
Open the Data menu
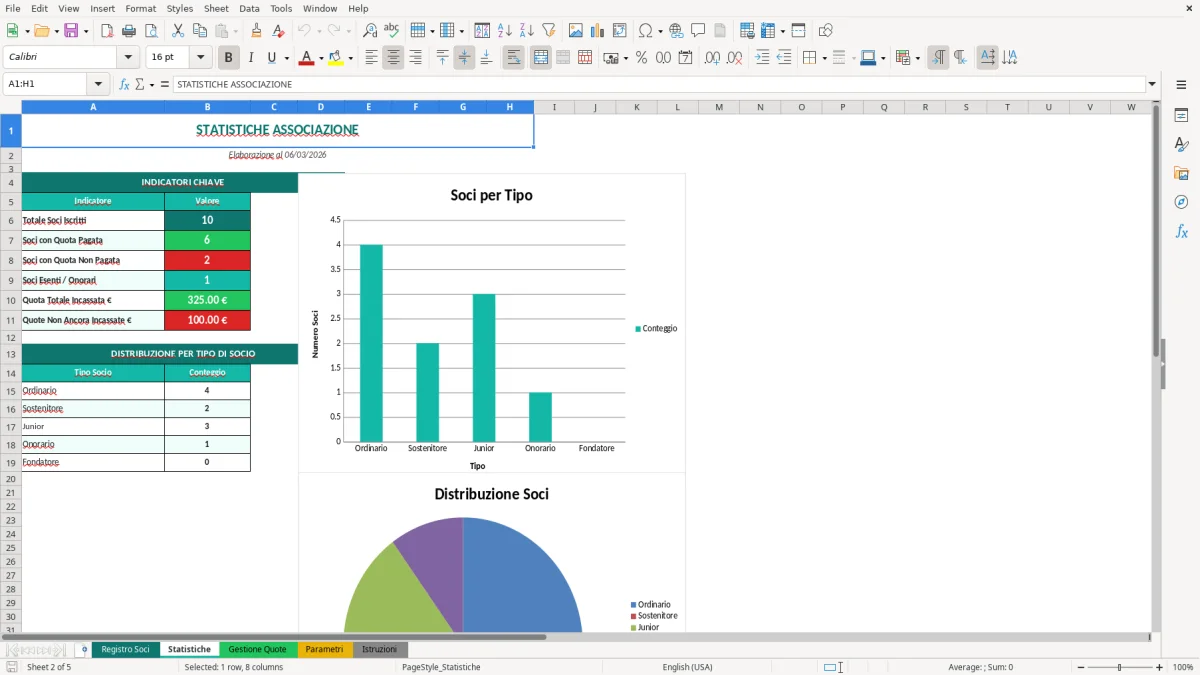point(249,8)
